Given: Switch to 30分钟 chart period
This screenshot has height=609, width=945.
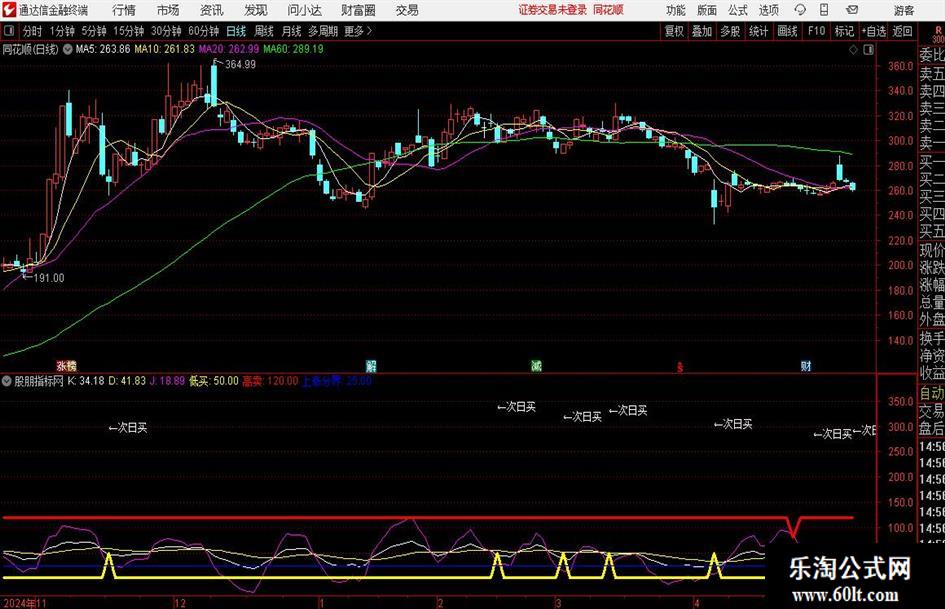Looking at the screenshot, I should point(166,31).
